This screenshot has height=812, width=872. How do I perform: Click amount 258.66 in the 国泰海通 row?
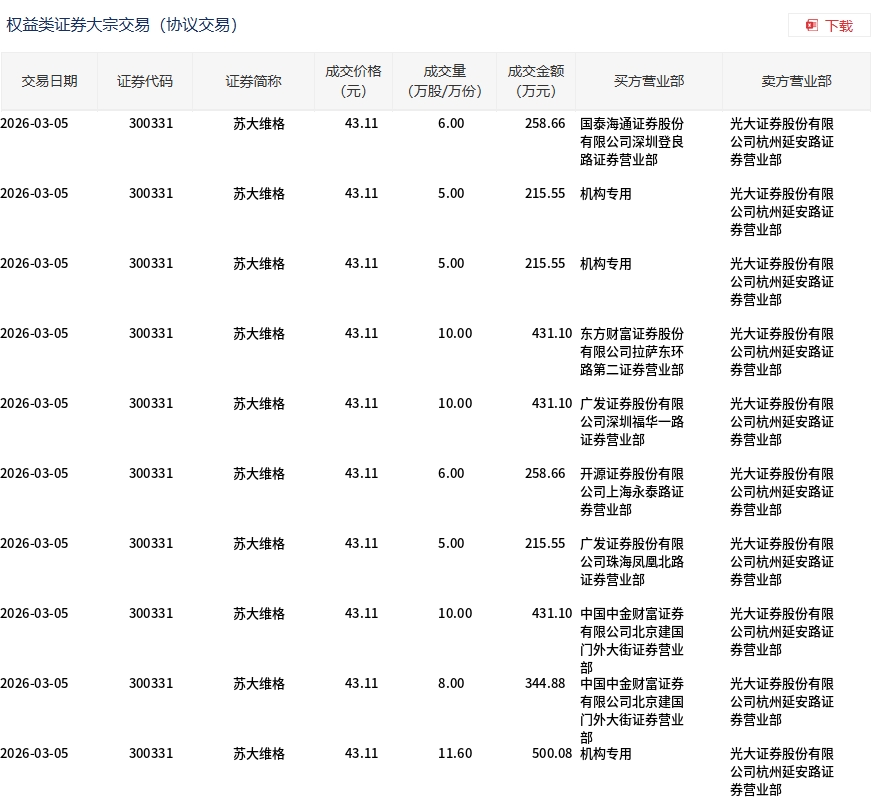pyautogui.click(x=544, y=123)
